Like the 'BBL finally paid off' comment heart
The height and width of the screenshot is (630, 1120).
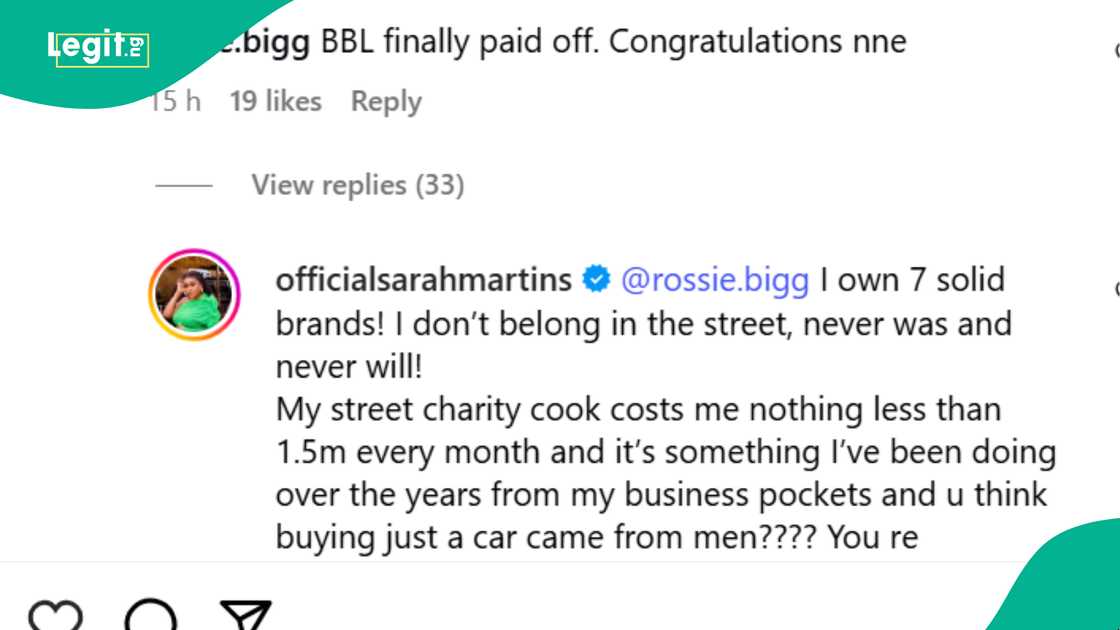[x=1116, y=50]
